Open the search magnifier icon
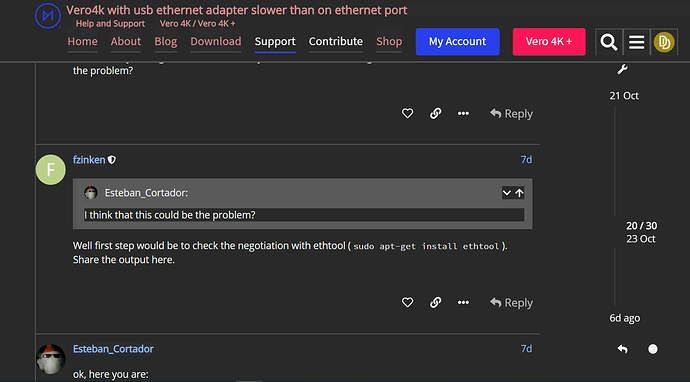Viewport: 690px width, 382px height. 609,42
